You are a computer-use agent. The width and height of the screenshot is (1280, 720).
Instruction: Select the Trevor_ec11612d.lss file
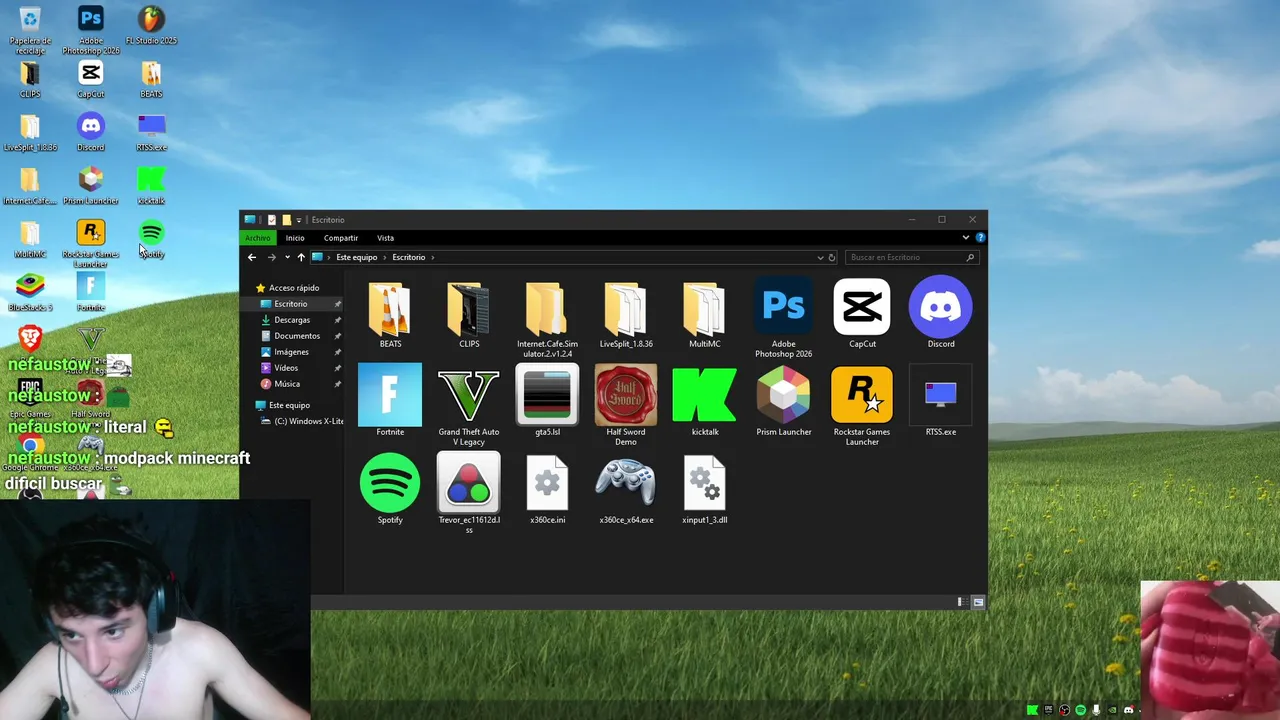[469, 494]
